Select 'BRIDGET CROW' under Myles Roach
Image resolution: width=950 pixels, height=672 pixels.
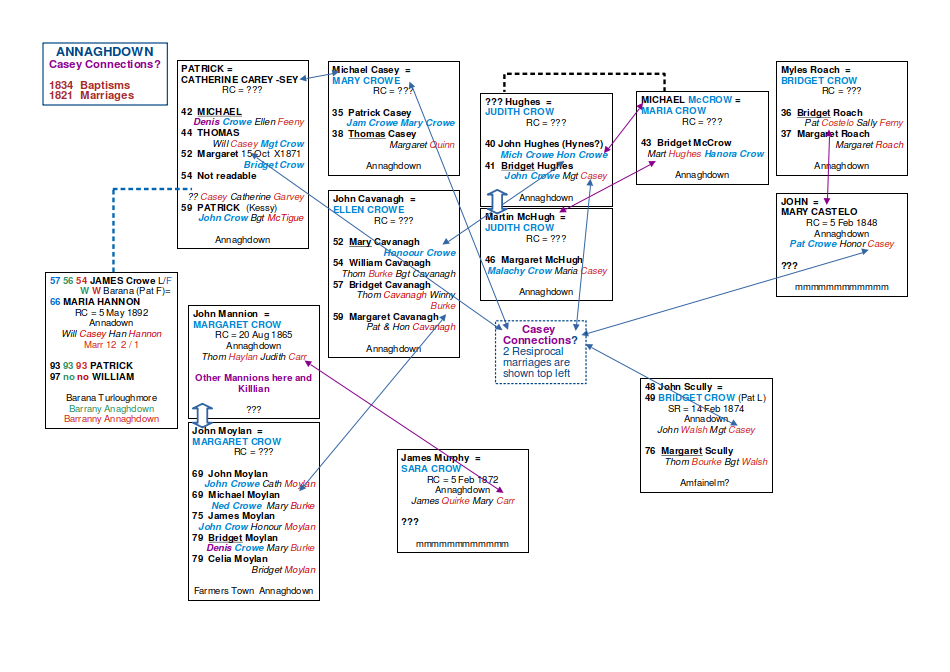coord(819,80)
